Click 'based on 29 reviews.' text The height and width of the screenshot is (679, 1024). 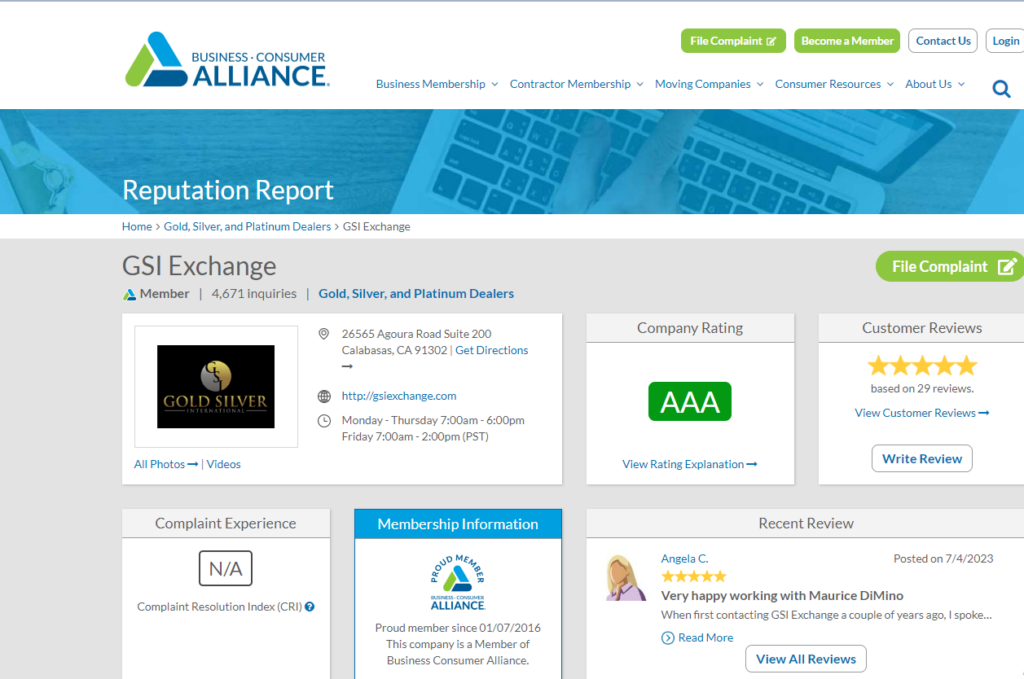pos(922,388)
